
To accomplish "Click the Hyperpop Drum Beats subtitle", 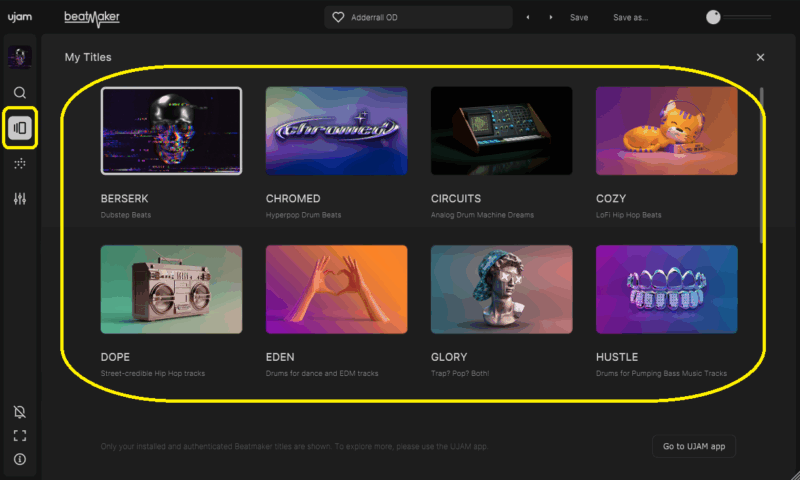I will 303,215.
